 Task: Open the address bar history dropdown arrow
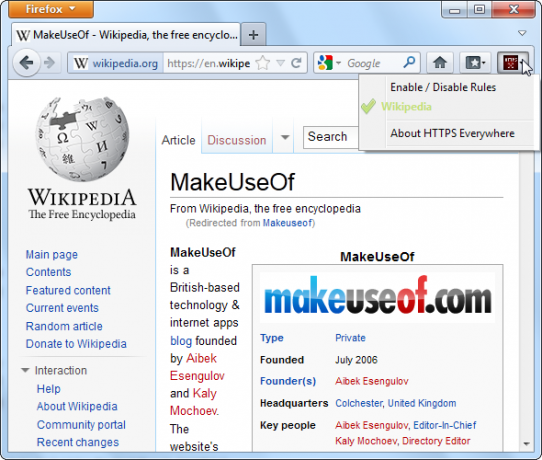(x=280, y=63)
